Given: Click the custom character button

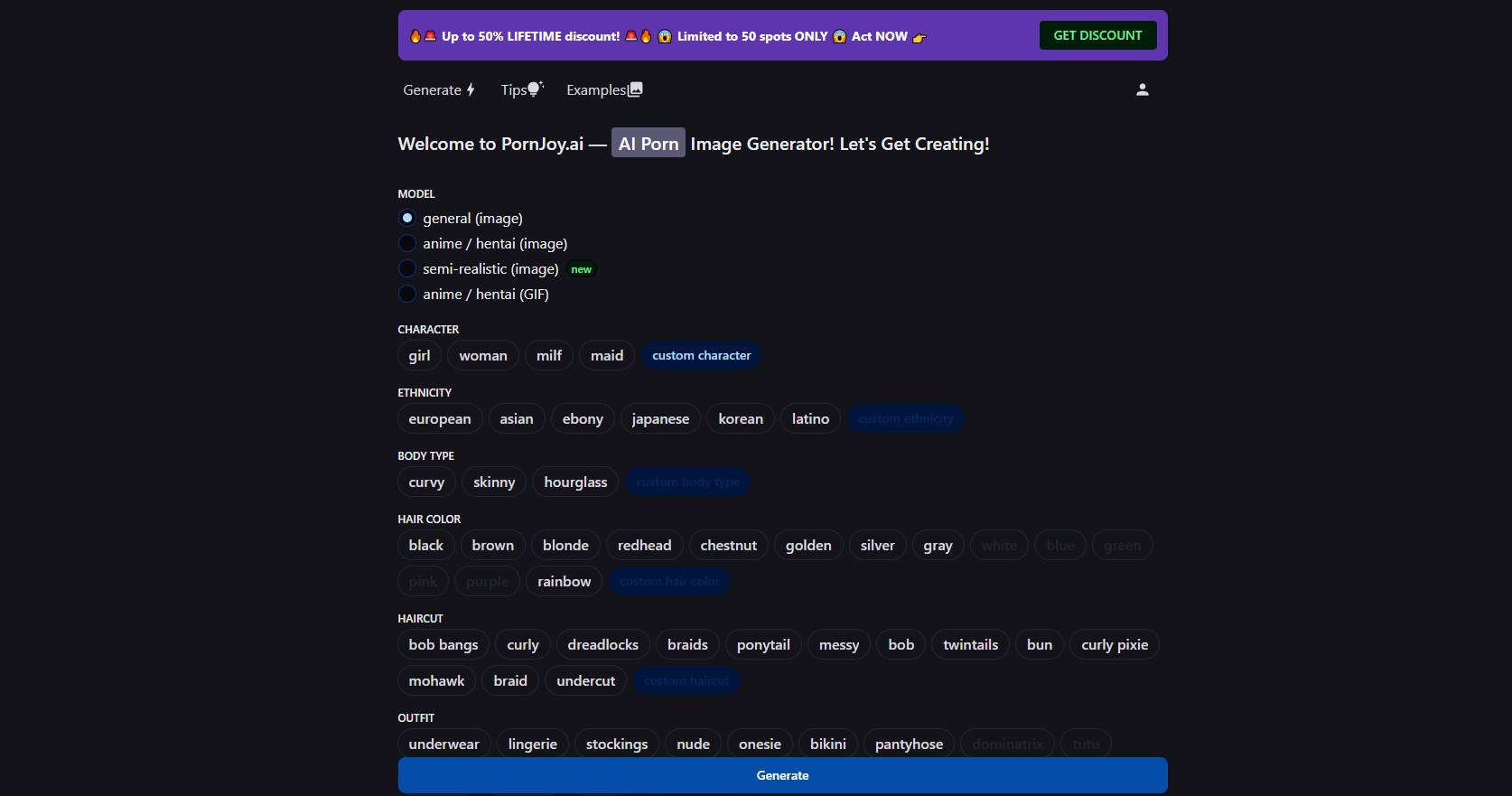Looking at the screenshot, I should tap(701, 355).
